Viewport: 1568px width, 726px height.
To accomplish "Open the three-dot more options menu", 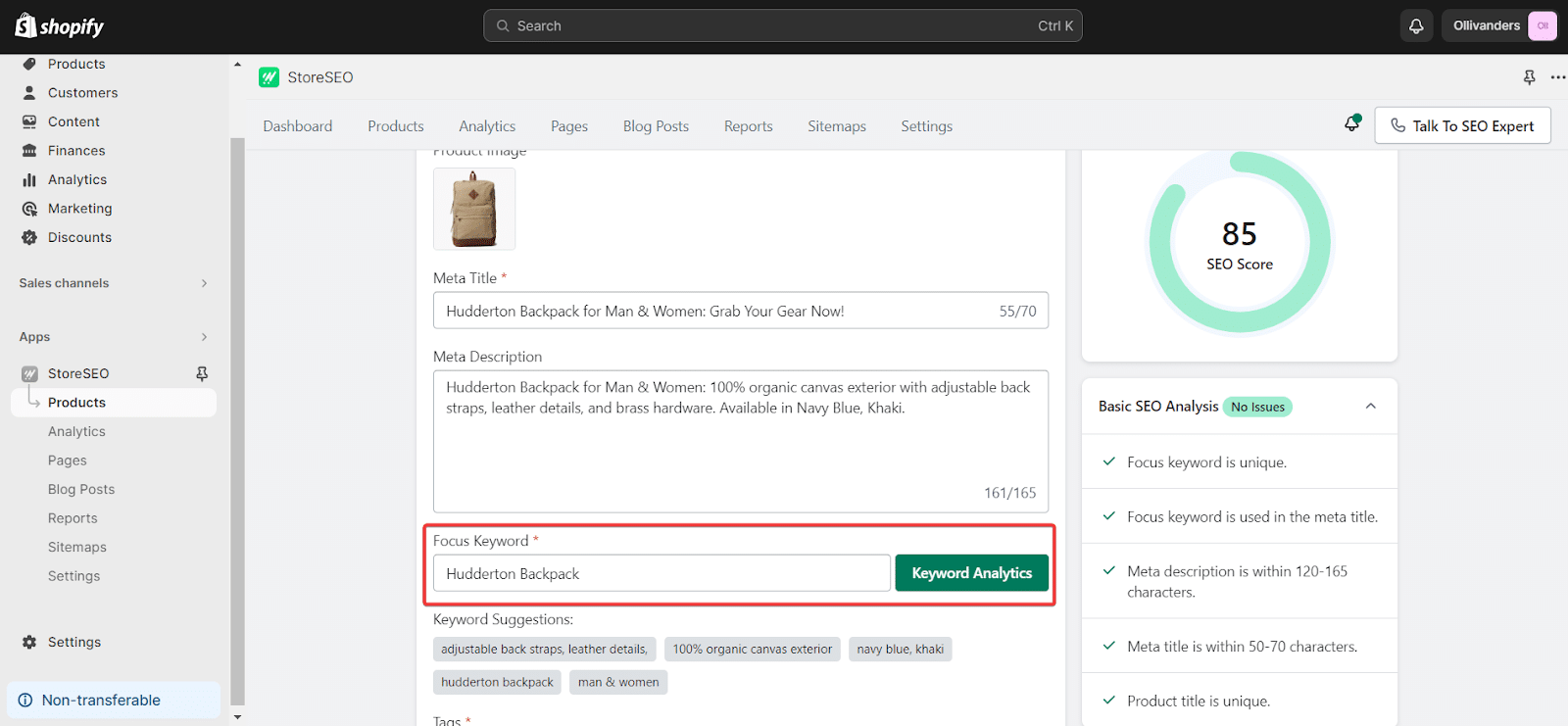I will point(1557,77).
